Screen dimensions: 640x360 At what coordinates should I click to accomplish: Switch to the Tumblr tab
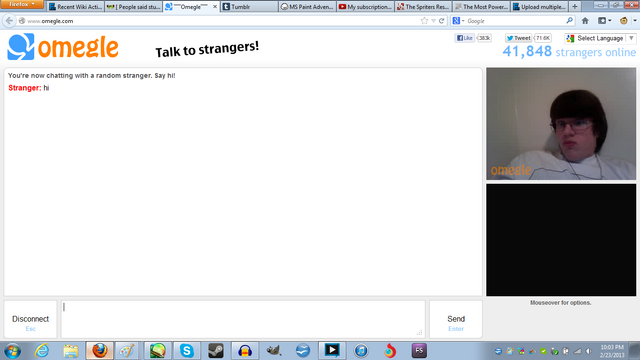pos(249,7)
